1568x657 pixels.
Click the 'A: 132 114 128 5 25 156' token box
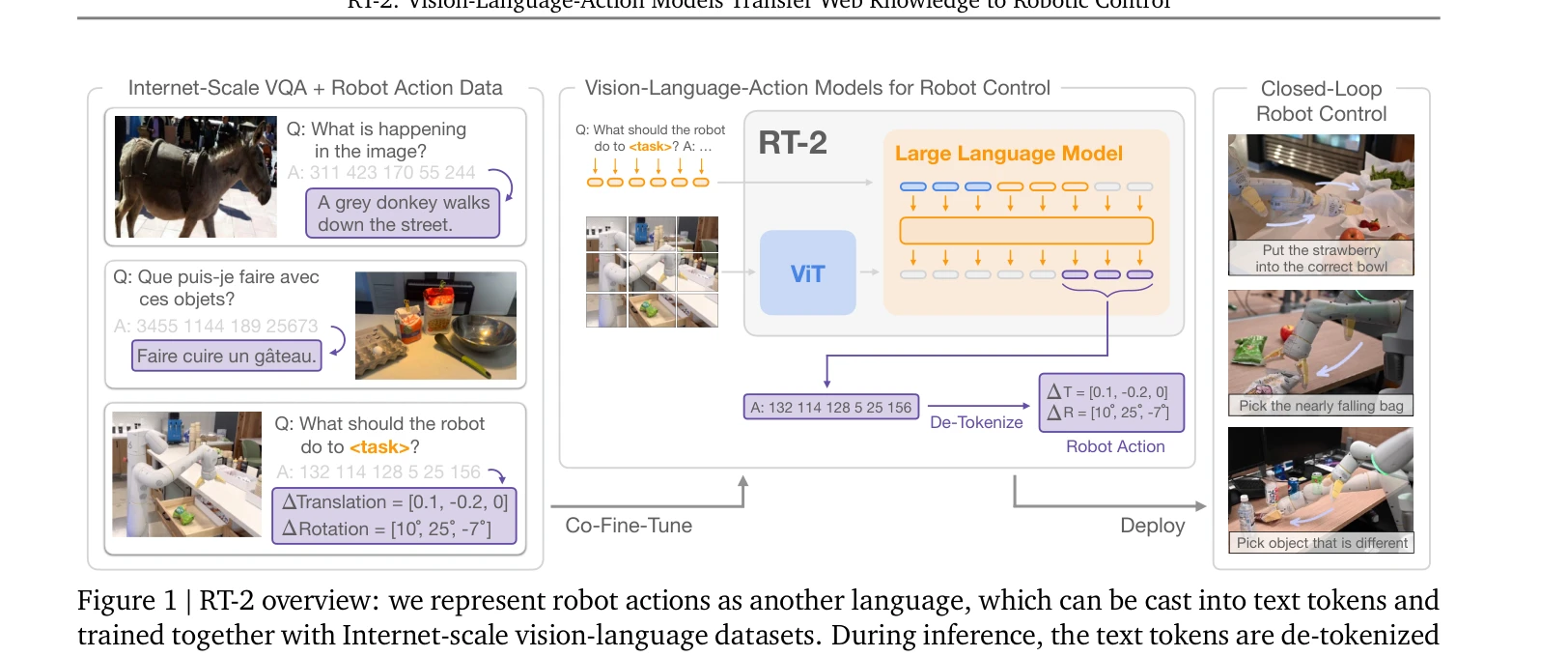(831, 407)
